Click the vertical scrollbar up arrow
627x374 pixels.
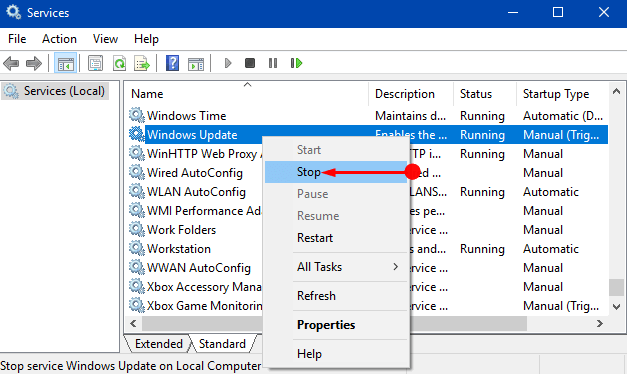click(x=617, y=92)
